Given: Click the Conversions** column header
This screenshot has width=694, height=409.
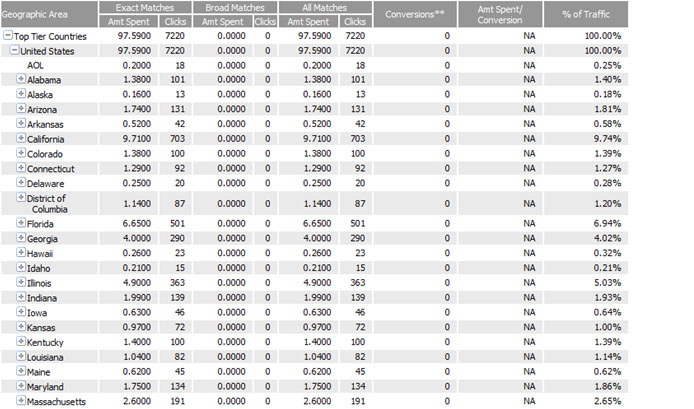Looking at the screenshot, I should click(x=415, y=14).
